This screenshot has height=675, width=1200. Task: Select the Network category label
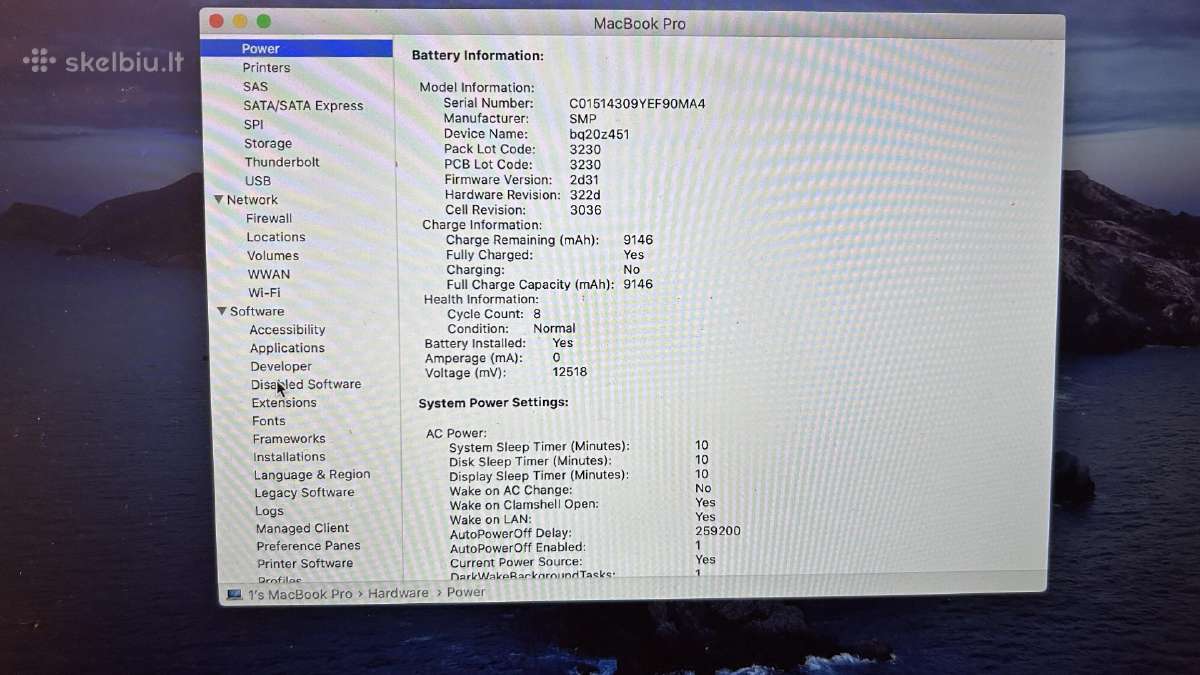point(252,200)
